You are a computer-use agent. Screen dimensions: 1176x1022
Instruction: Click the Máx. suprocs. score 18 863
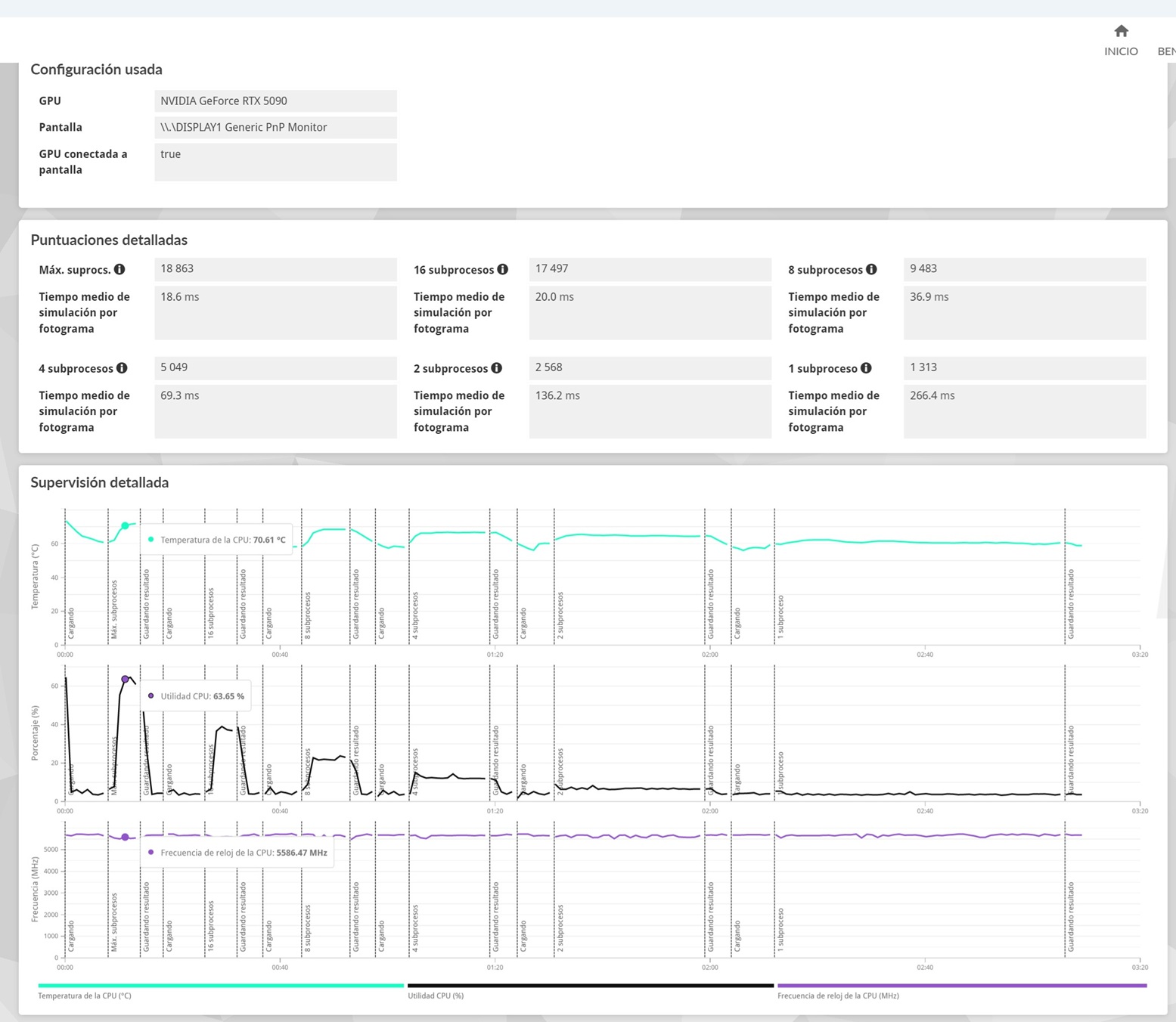coord(275,269)
